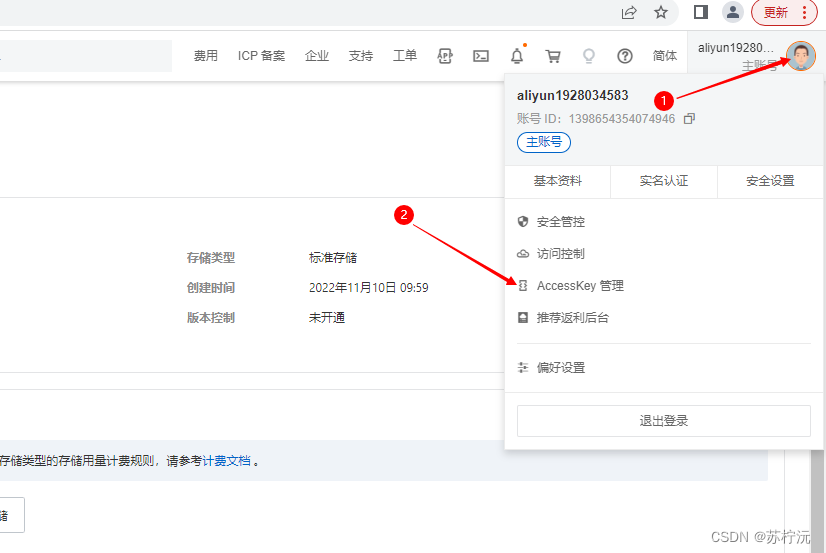Click the shield icon beside 安全管控
826x553 pixels.
click(x=523, y=222)
